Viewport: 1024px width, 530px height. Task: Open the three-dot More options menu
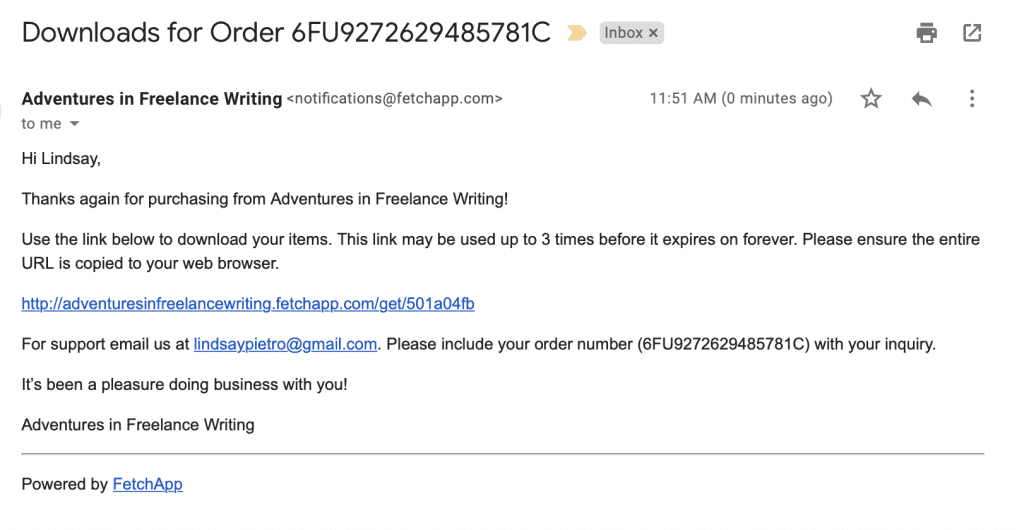[972, 98]
